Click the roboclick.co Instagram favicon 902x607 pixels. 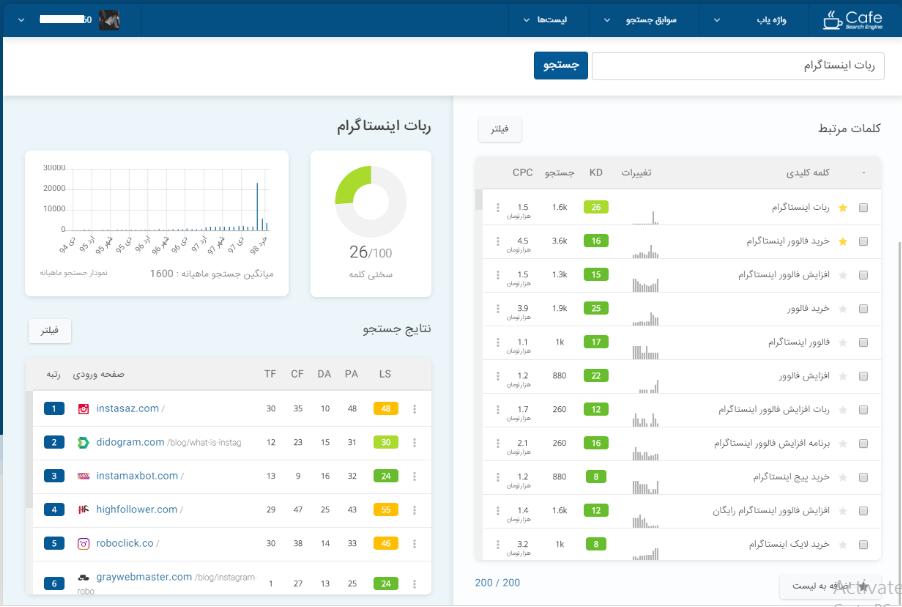[x=84, y=544]
